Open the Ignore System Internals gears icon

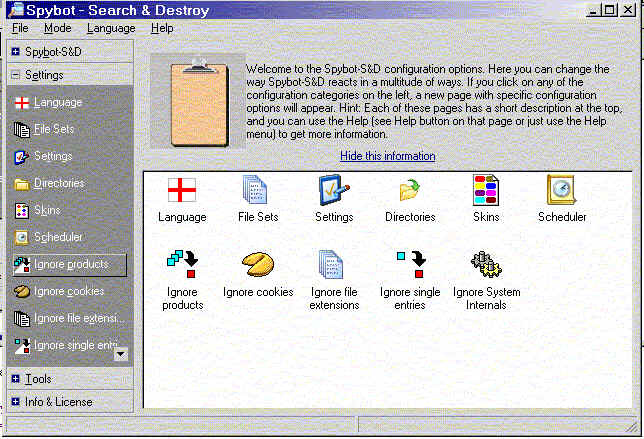pyautogui.click(x=486, y=264)
